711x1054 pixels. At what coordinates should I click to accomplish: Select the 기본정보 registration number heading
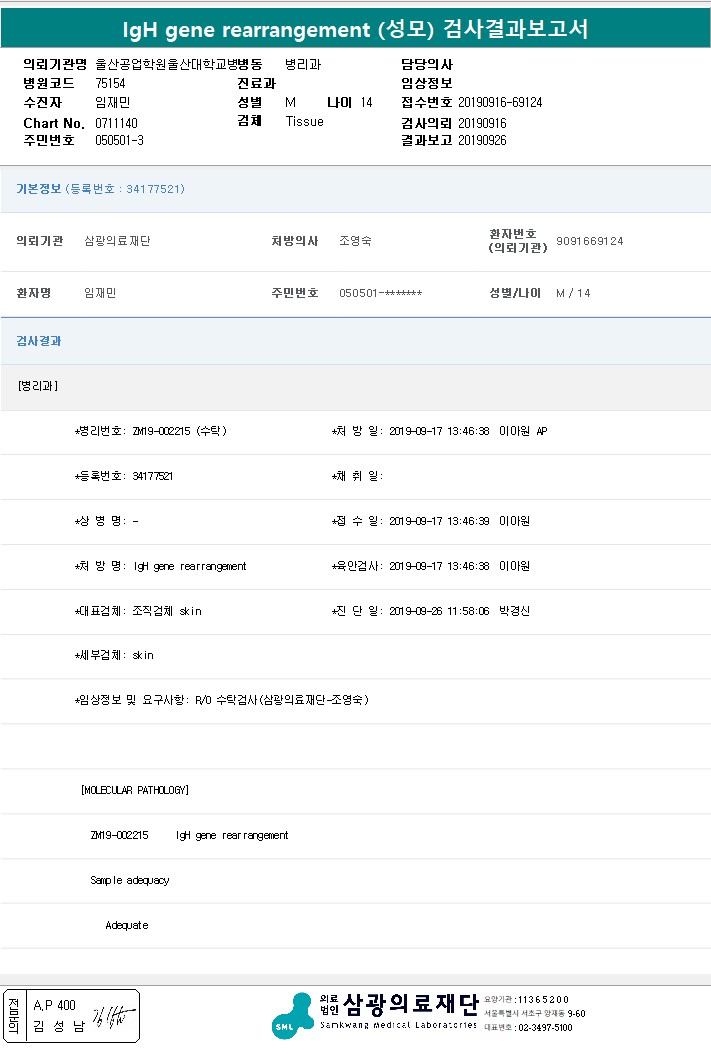100,189
